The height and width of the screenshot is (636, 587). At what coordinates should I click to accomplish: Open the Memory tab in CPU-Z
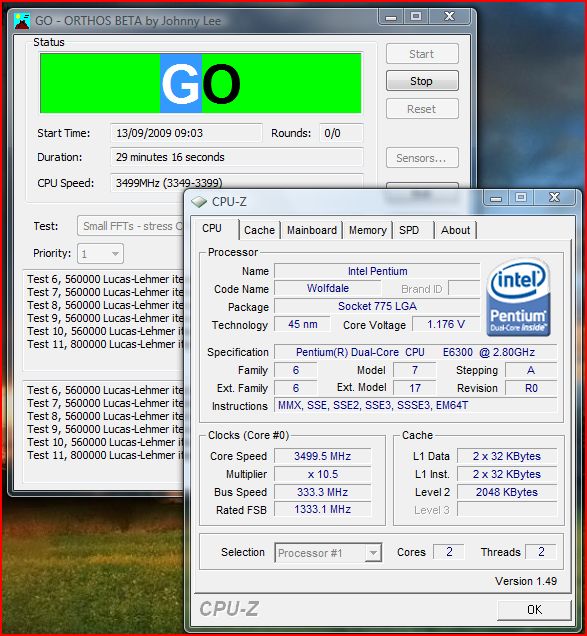pos(368,230)
